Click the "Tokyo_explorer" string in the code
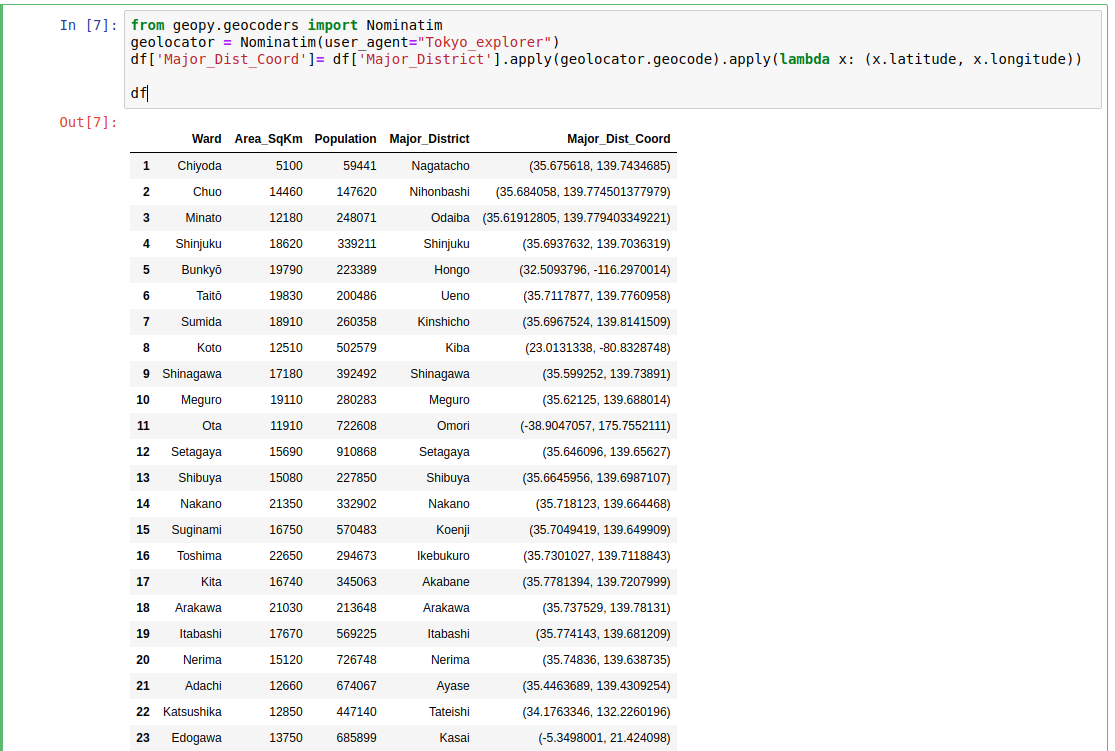 487,42
